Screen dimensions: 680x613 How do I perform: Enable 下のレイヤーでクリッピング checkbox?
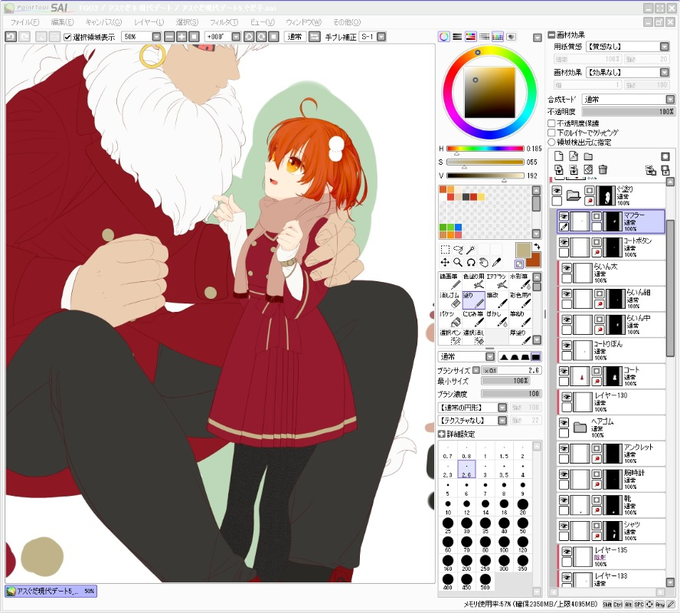[x=552, y=133]
